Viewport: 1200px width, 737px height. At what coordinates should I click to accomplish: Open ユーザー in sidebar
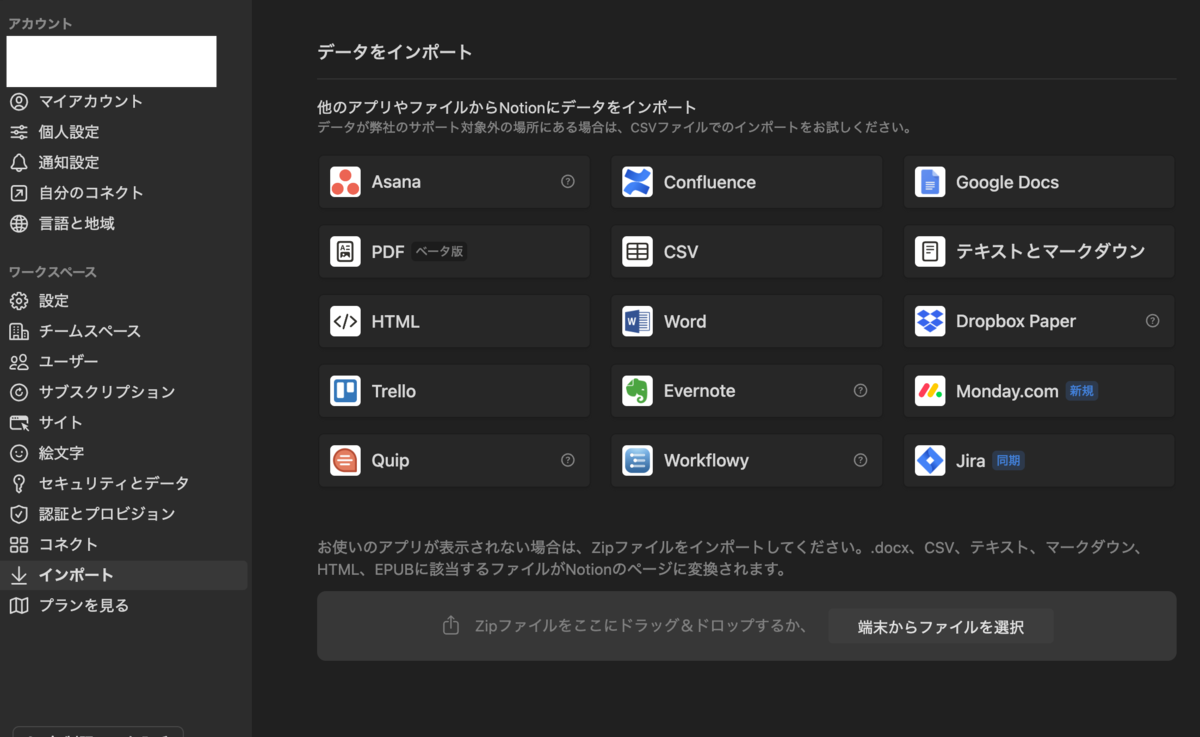tap(124, 361)
